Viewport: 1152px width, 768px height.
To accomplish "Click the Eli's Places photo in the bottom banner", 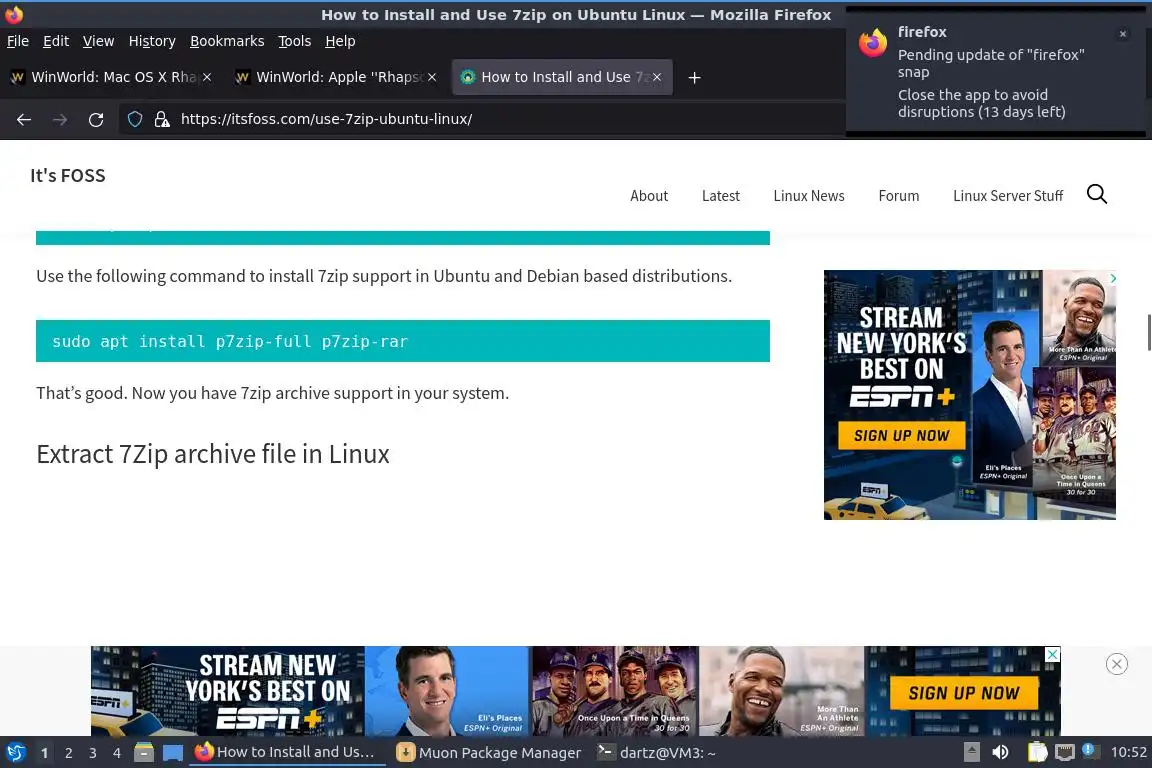I will point(447,691).
